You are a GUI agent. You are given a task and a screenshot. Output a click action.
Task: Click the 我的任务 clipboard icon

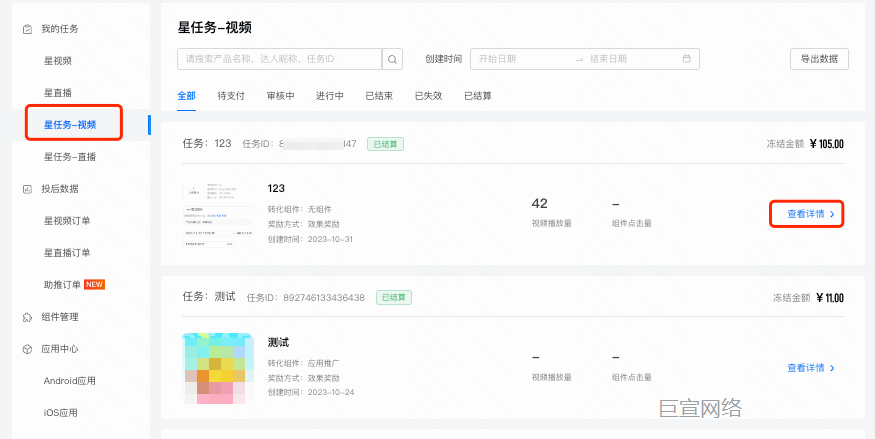tap(27, 29)
